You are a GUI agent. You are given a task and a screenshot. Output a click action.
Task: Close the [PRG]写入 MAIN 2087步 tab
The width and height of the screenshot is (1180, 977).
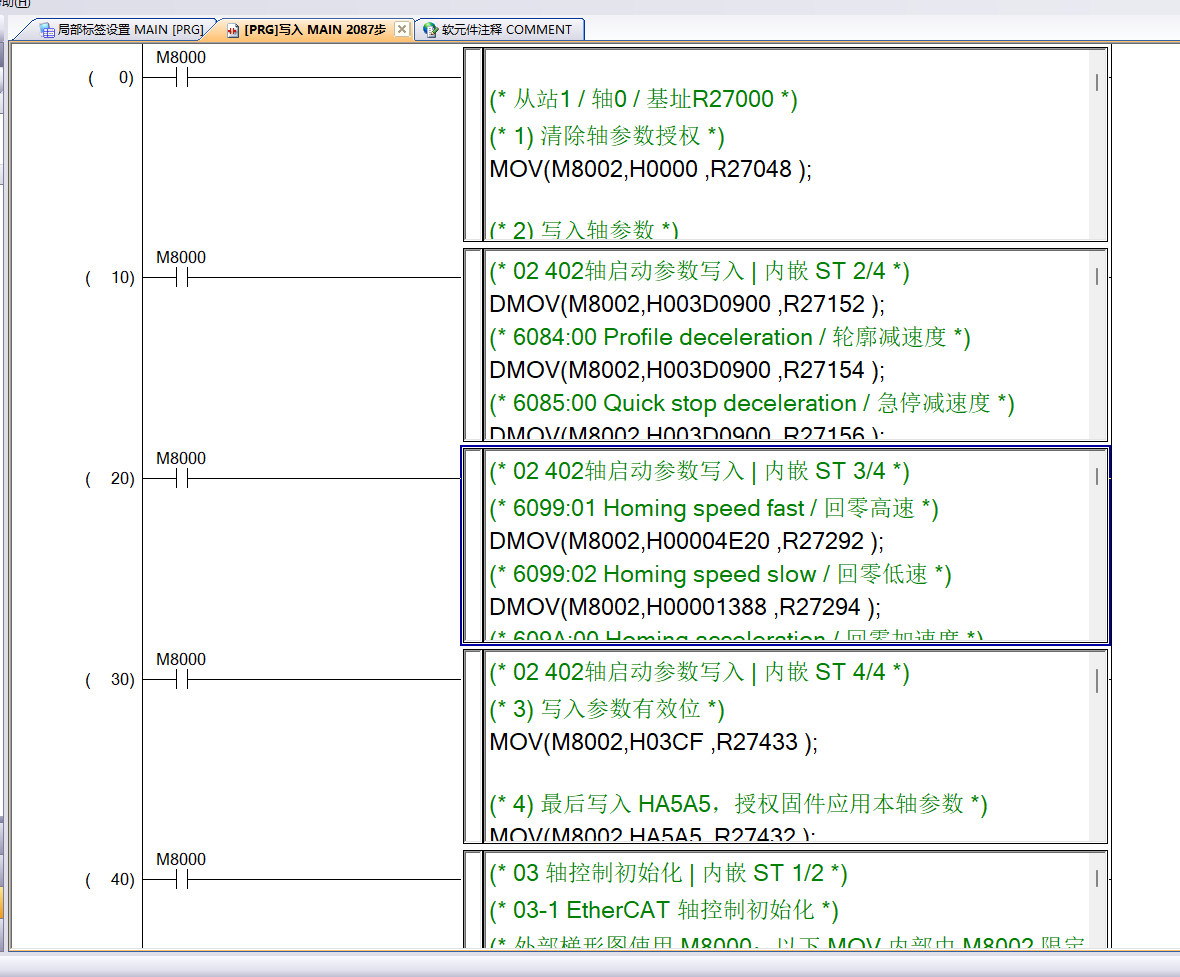[403, 29]
